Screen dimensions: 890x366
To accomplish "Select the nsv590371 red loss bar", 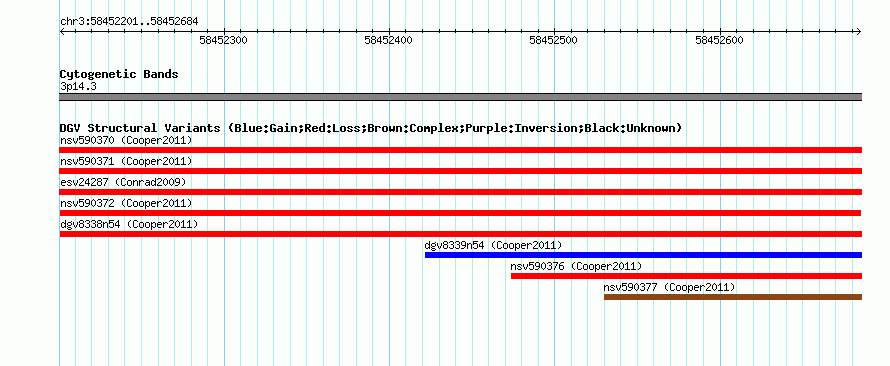I will click(460, 171).
